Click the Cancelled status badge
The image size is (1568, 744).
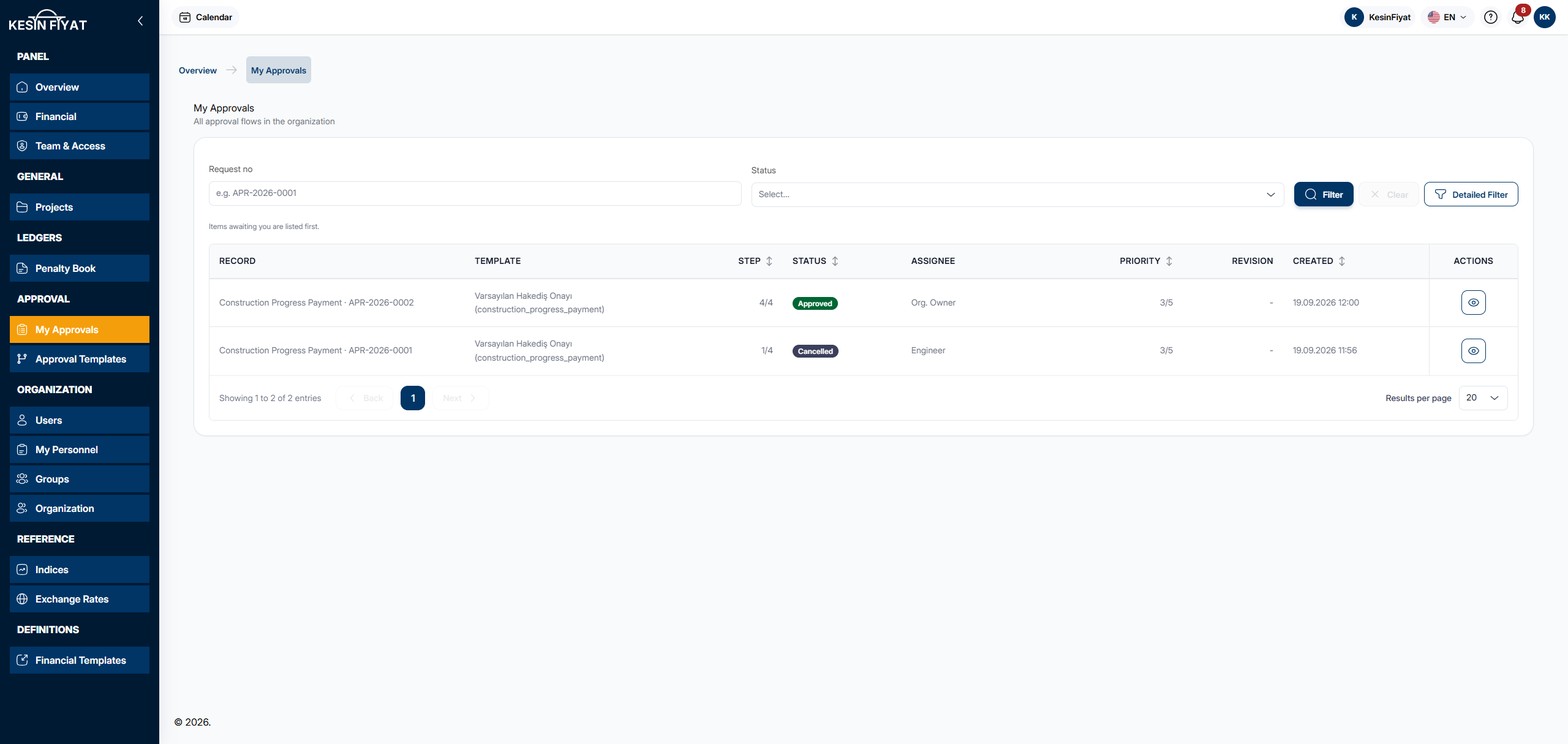coord(815,351)
